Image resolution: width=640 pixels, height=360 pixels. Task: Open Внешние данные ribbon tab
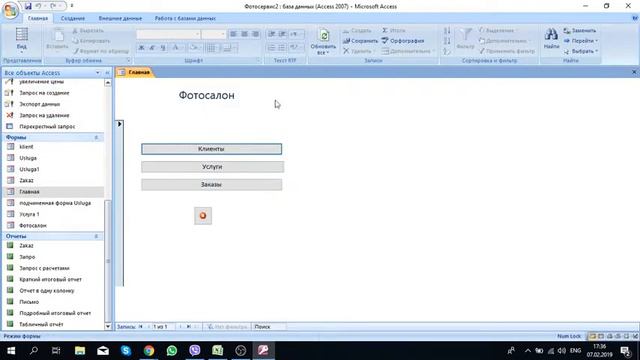tap(120, 18)
